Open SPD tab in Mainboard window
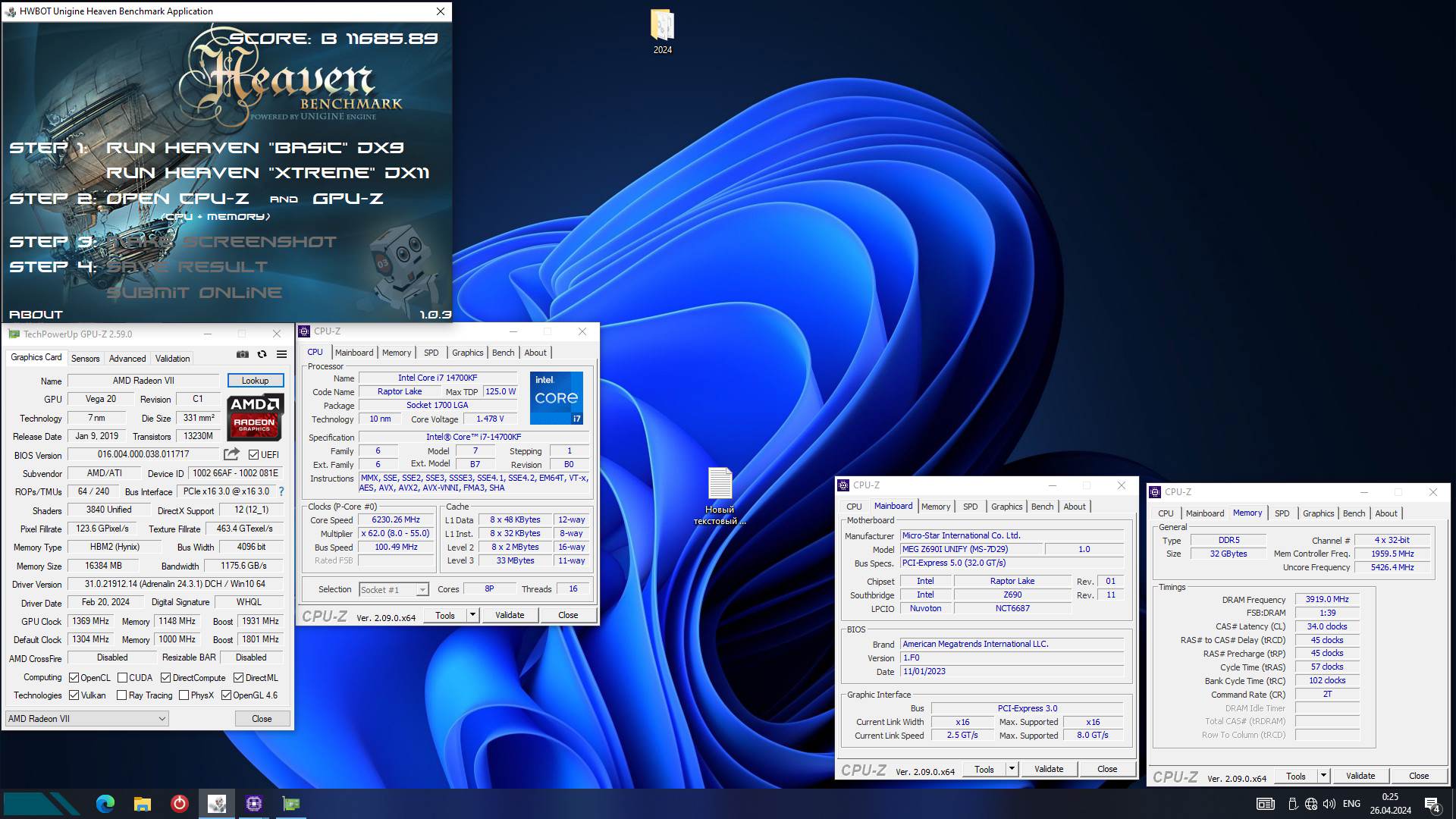Viewport: 1456px width, 819px height. coord(970,507)
